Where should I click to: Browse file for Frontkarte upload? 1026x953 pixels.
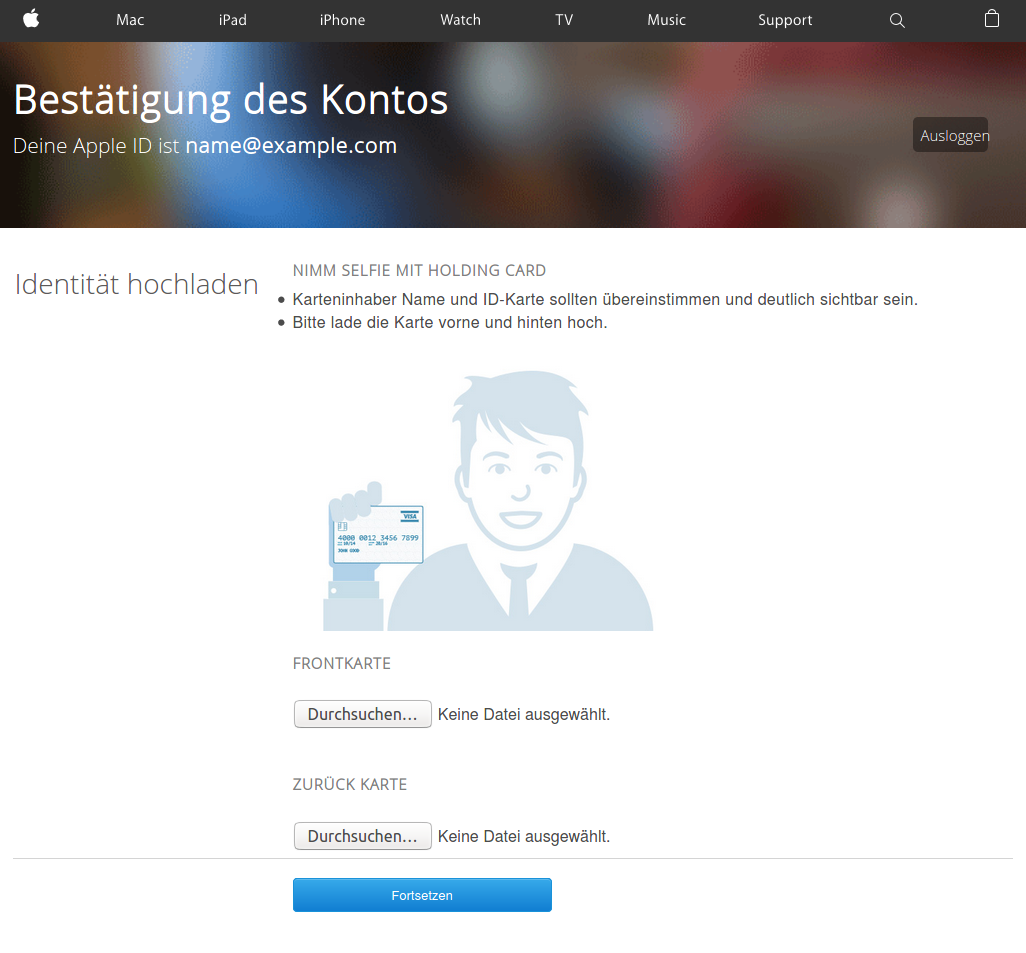[x=363, y=714]
